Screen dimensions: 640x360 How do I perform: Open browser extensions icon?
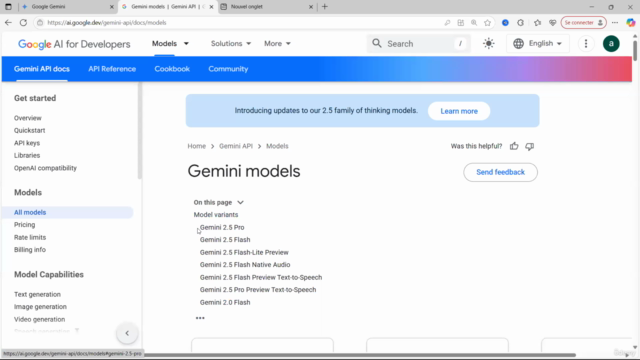520,23
